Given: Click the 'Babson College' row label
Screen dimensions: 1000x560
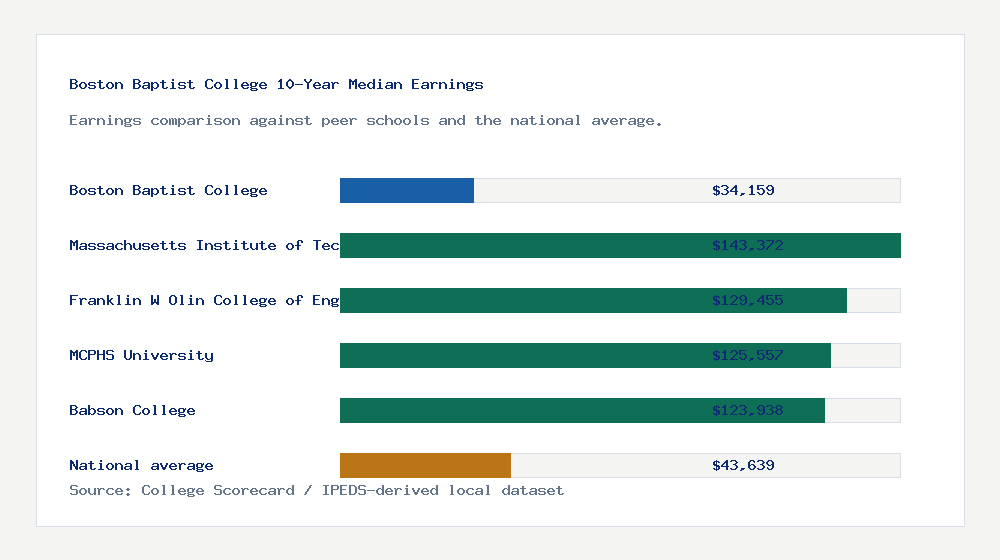Looking at the screenshot, I should (x=132, y=410).
